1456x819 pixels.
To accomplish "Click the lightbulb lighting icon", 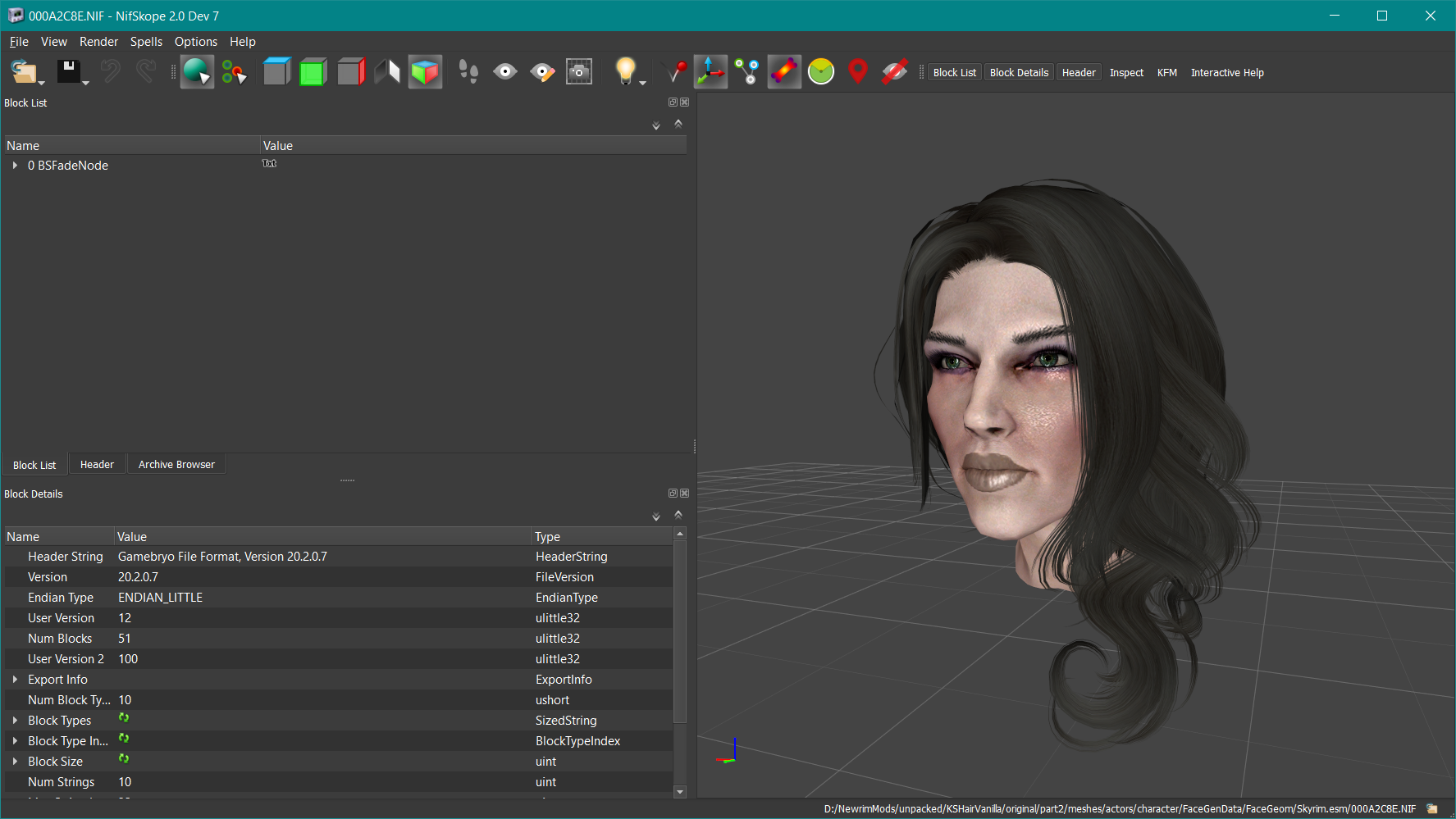I will pyautogui.click(x=625, y=71).
